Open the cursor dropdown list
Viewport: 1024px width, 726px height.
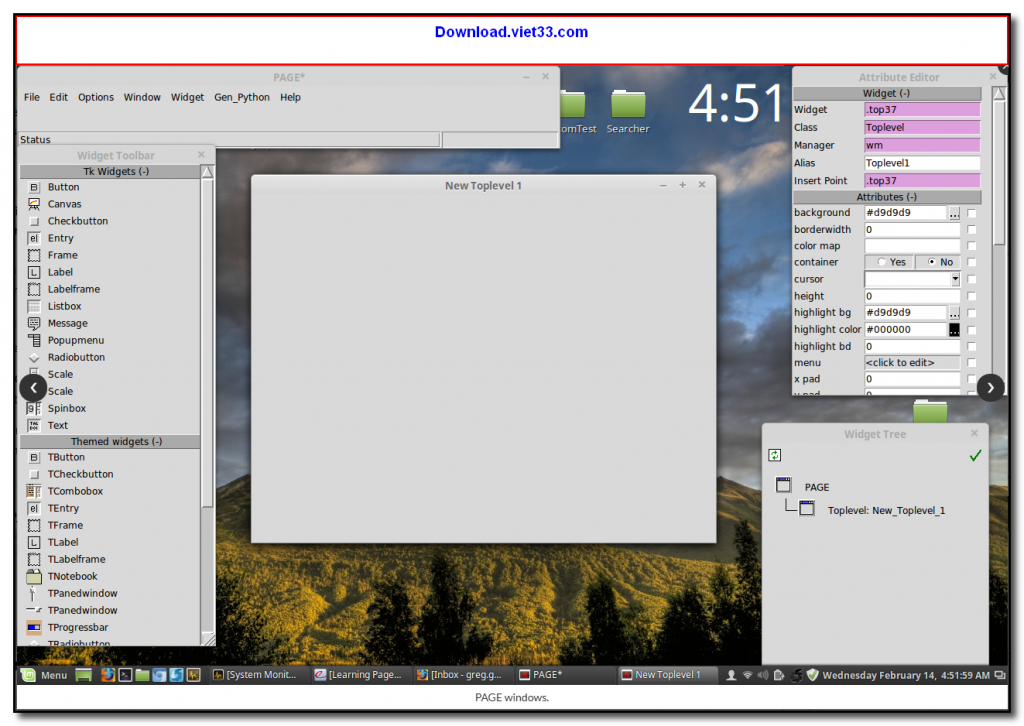(955, 279)
